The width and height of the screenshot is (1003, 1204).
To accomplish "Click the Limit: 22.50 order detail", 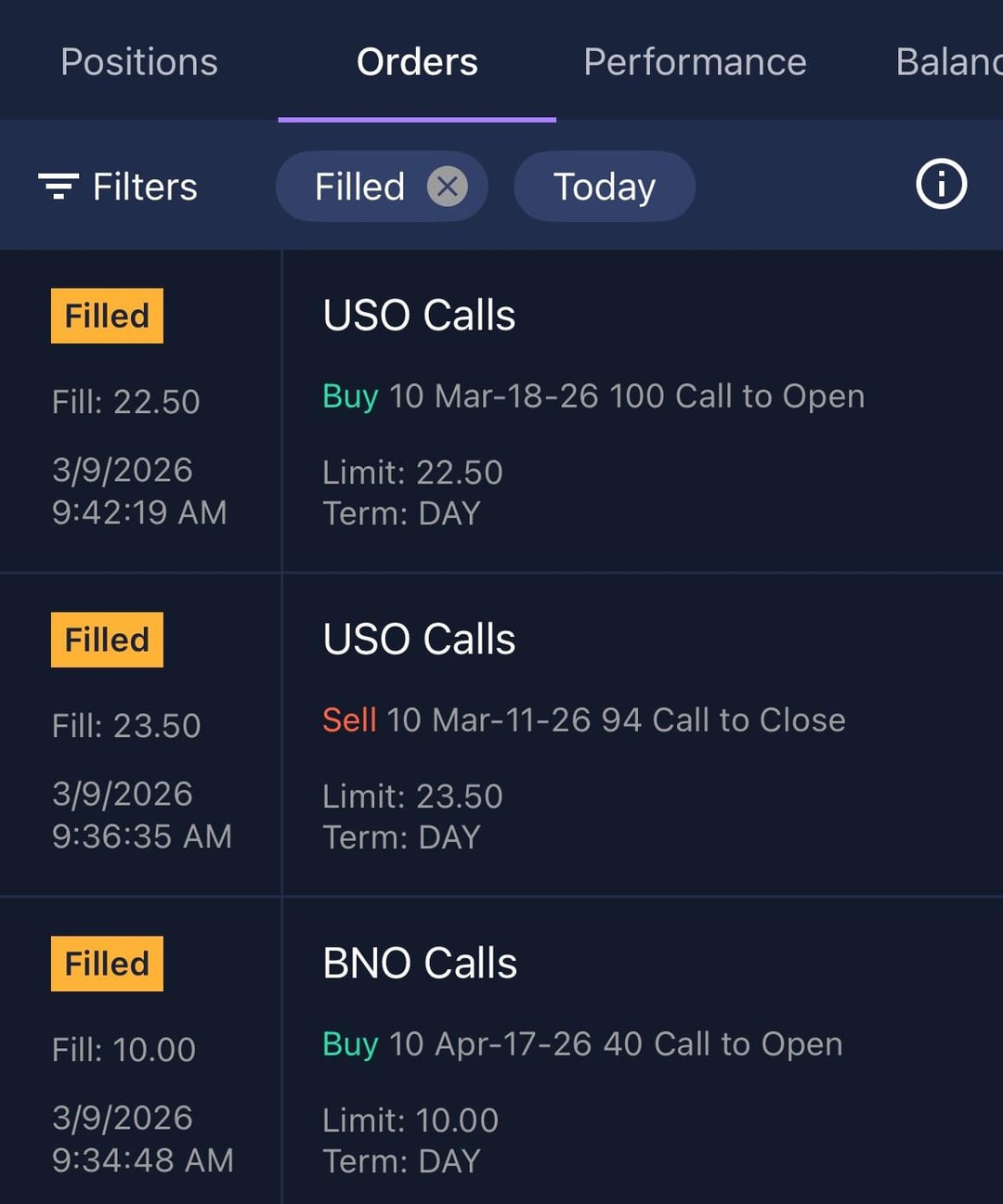I will (x=412, y=473).
